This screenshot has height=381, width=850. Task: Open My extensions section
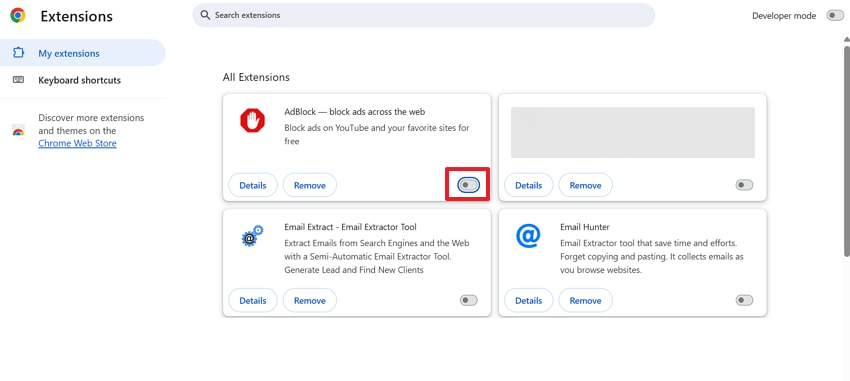click(82, 53)
